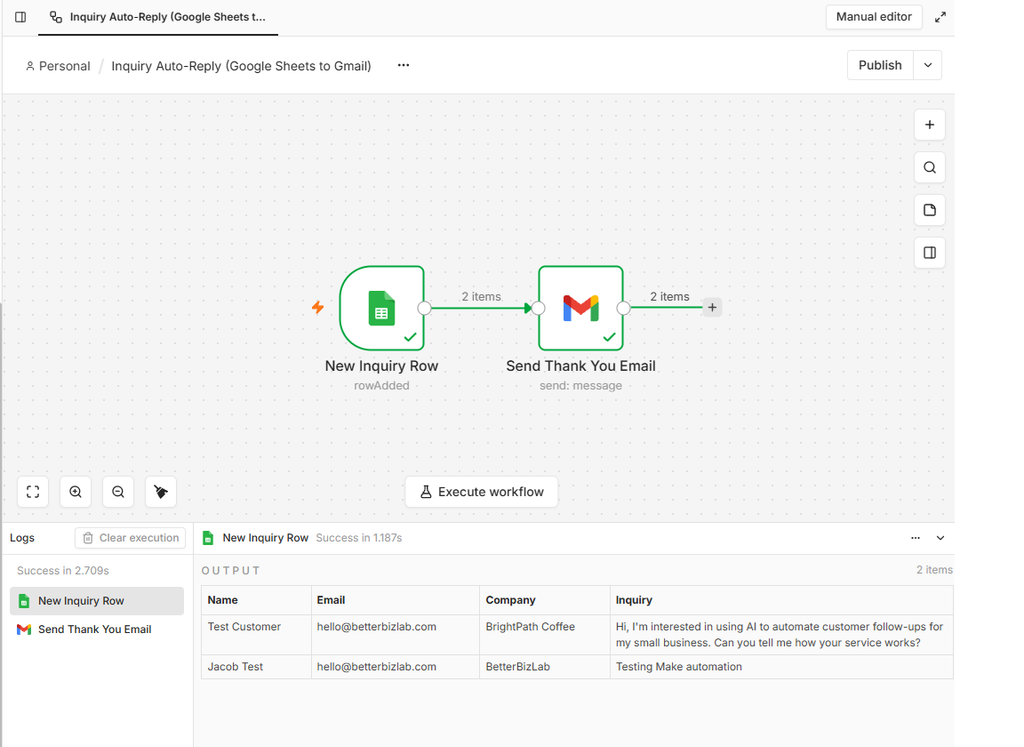Open the logs panel three-dots menu
This screenshot has width=1024, height=747.
click(x=915, y=538)
